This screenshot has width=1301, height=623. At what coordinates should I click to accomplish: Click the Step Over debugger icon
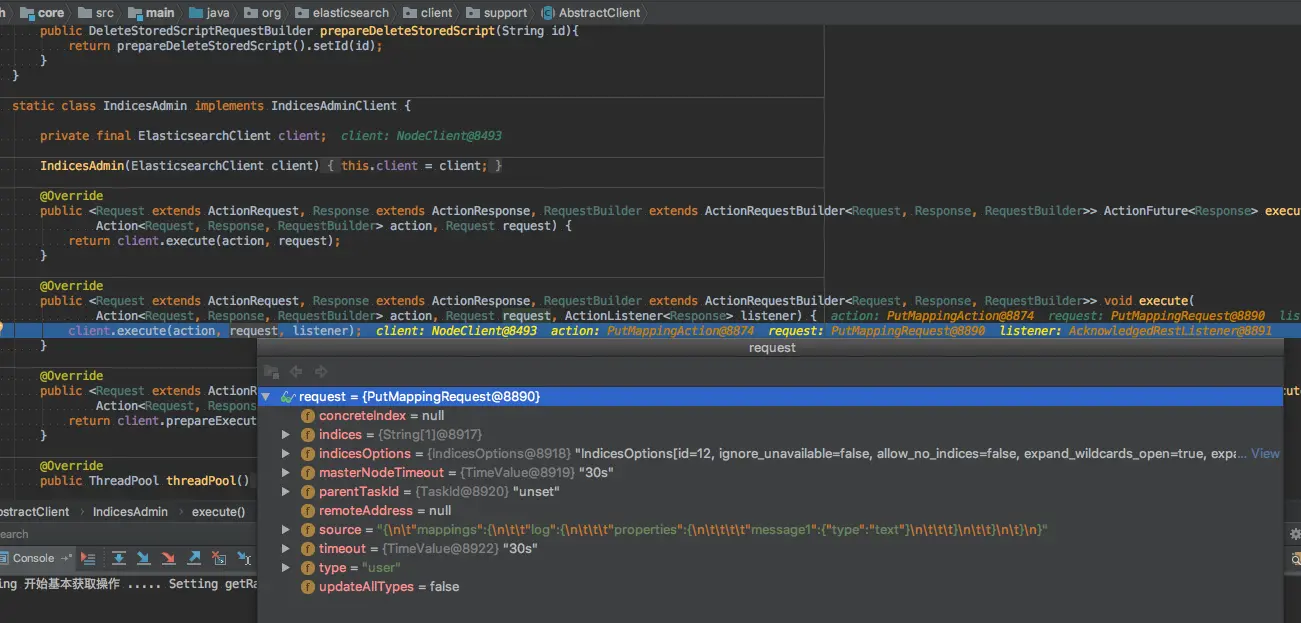pyautogui.click(x=119, y=558)
